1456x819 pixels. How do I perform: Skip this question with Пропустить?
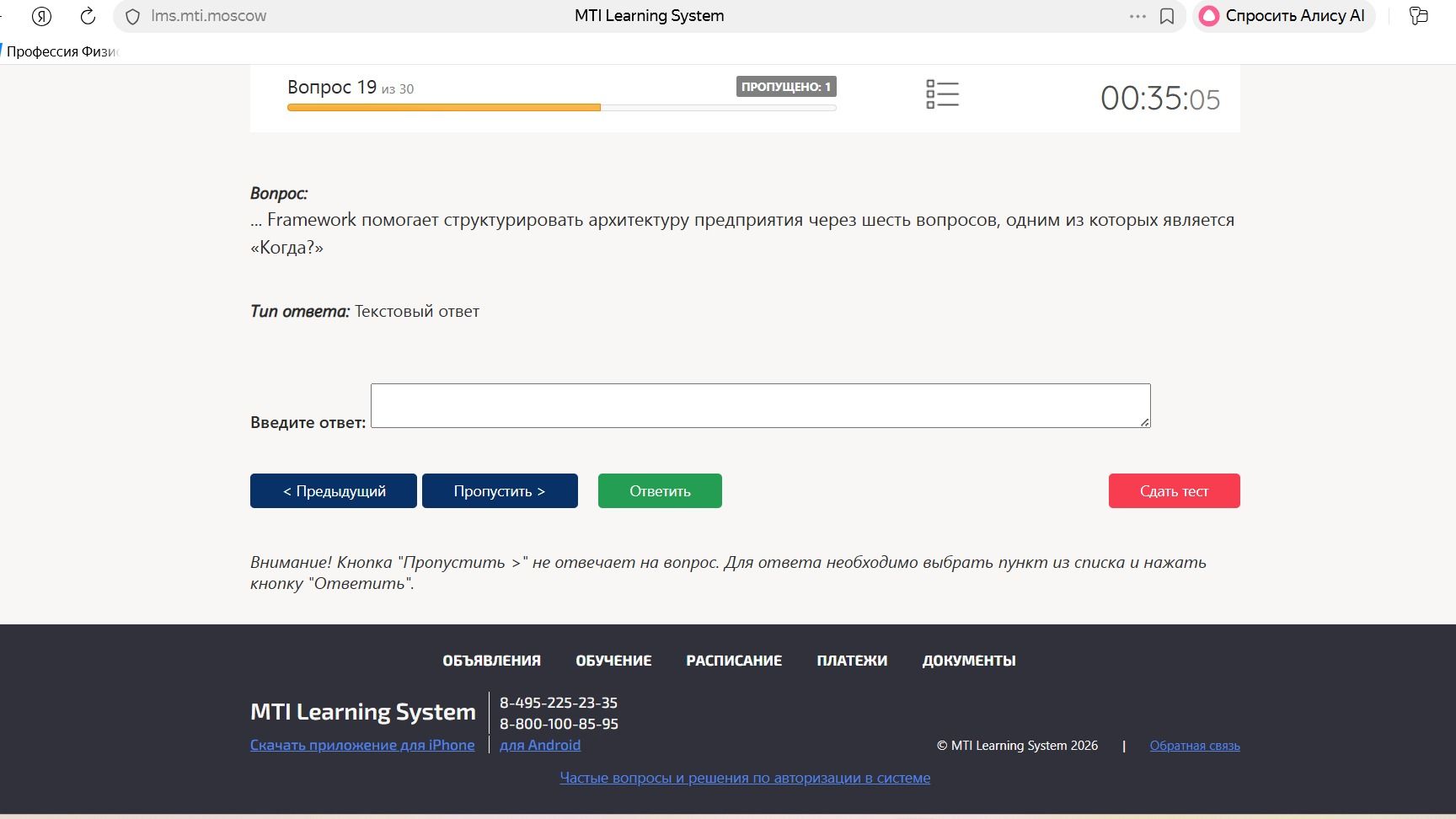[500, 490]
